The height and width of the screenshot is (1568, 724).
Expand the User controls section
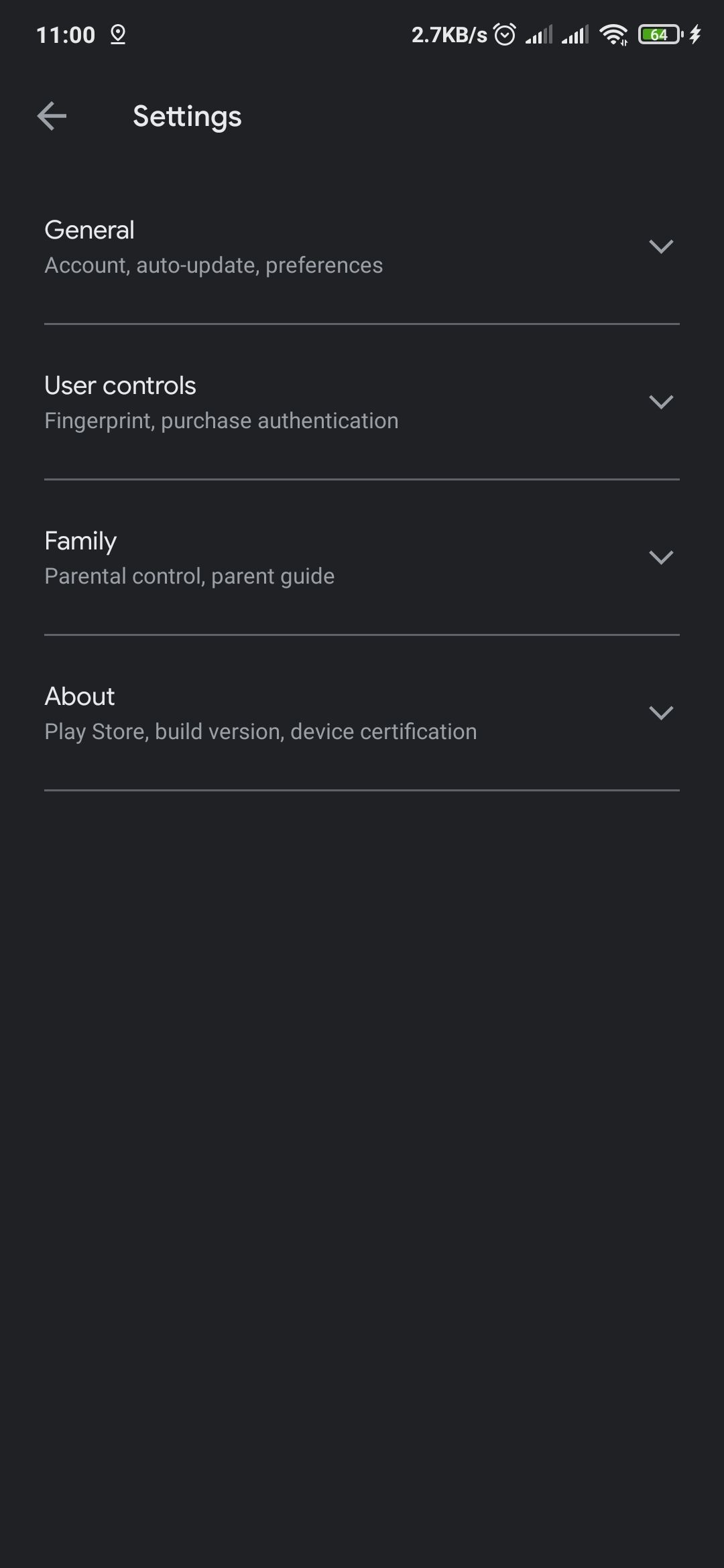(662, 401)
